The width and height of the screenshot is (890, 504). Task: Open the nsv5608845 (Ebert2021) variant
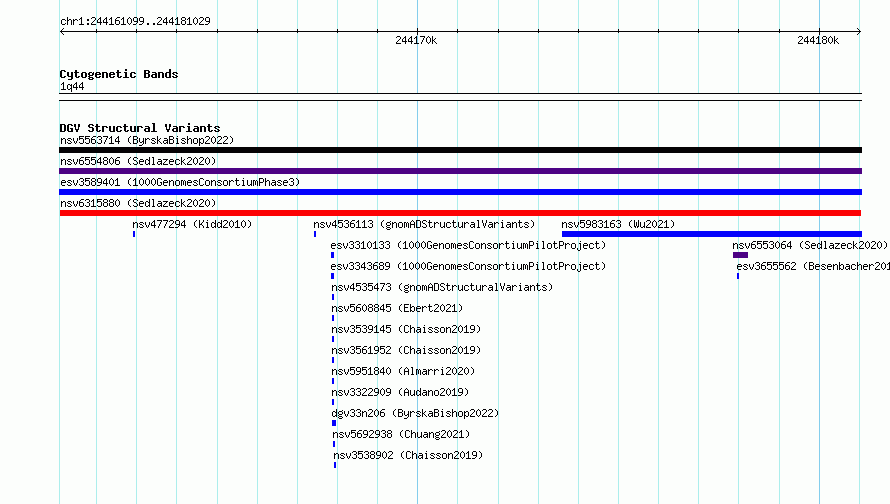pyautogui.click(x=397, y=308)
